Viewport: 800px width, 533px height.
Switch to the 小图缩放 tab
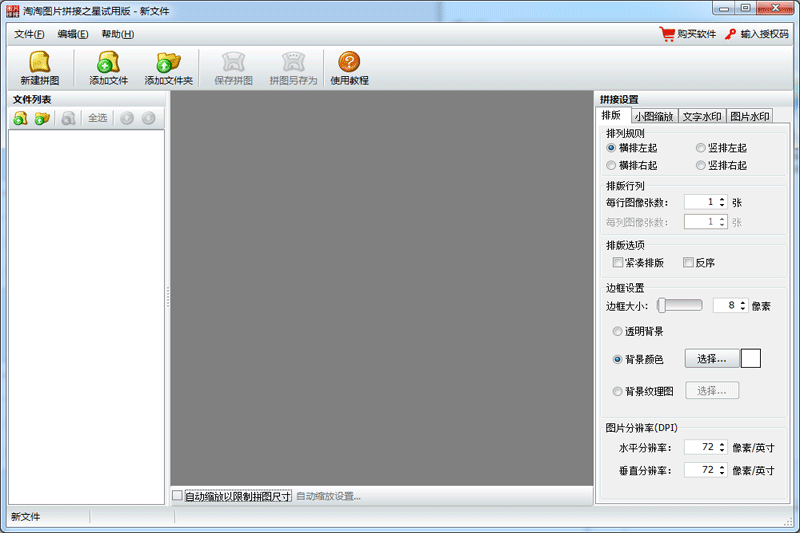click(654, 116)
